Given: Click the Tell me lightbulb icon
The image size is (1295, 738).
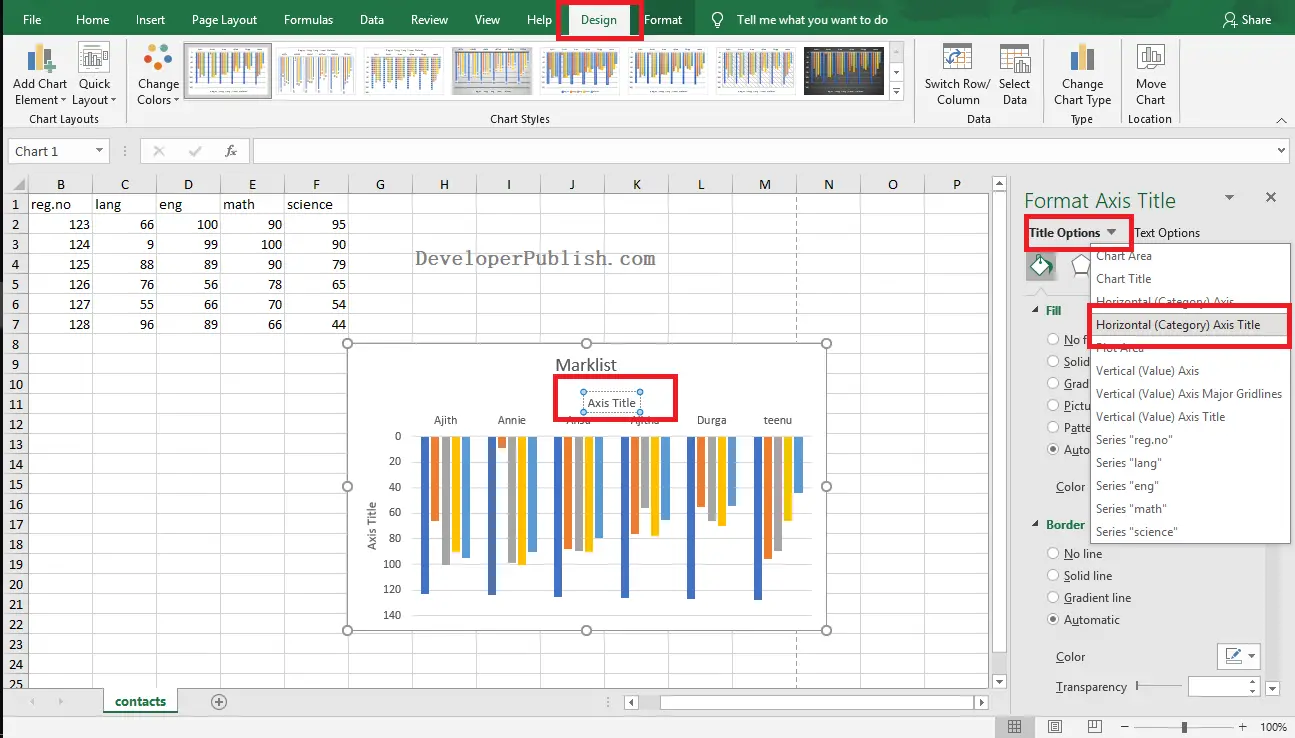Looking at the screenshot, I should 717,20.
